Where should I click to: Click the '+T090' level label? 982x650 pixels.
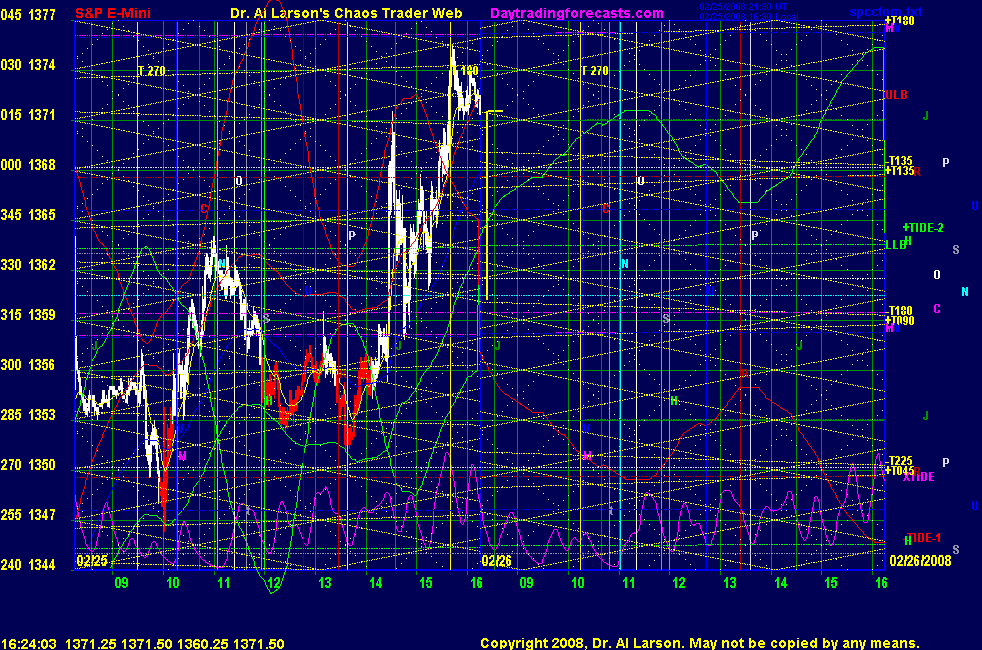899,321
